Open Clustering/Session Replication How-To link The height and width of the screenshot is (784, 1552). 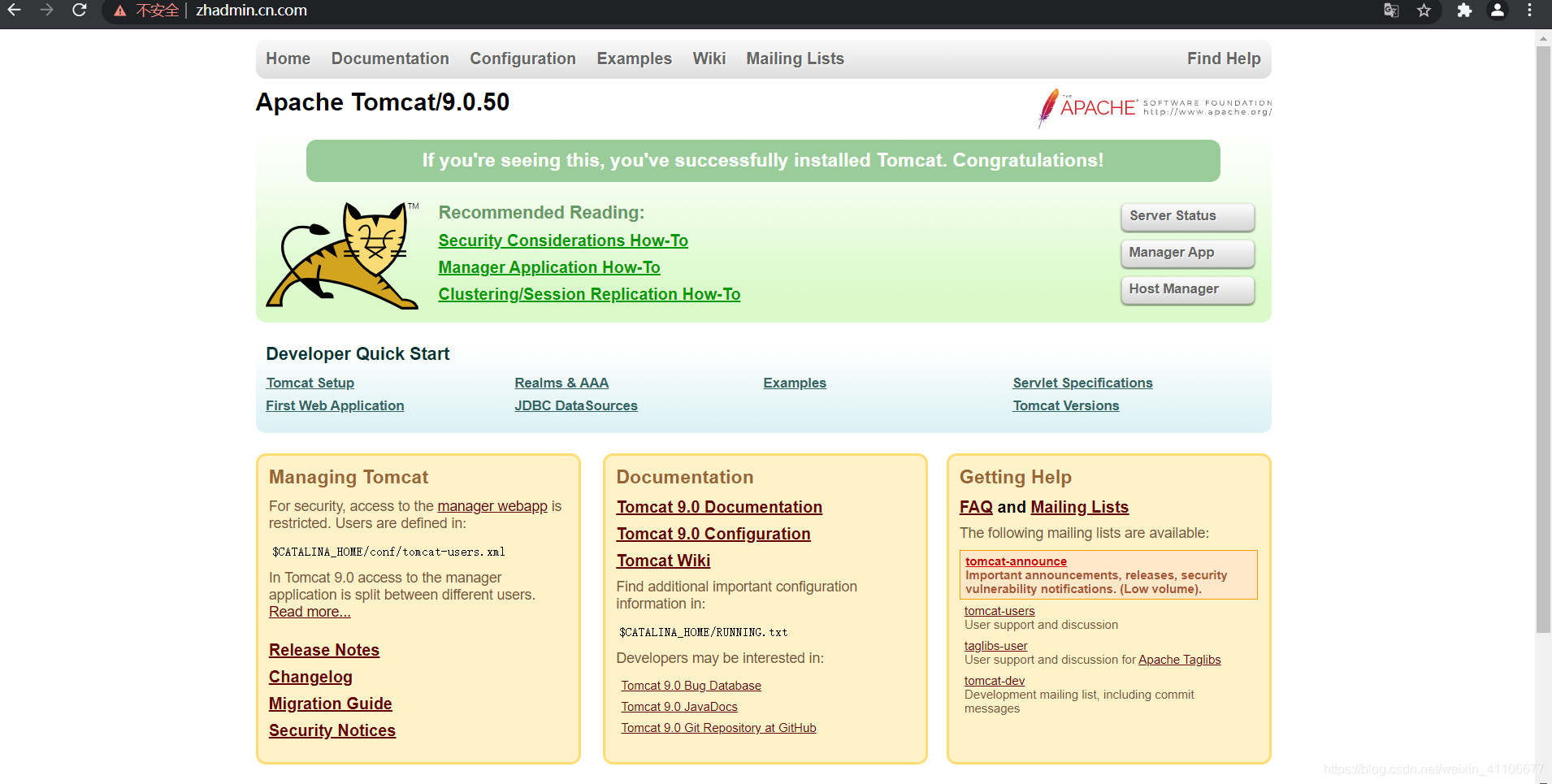coord(589,294)
